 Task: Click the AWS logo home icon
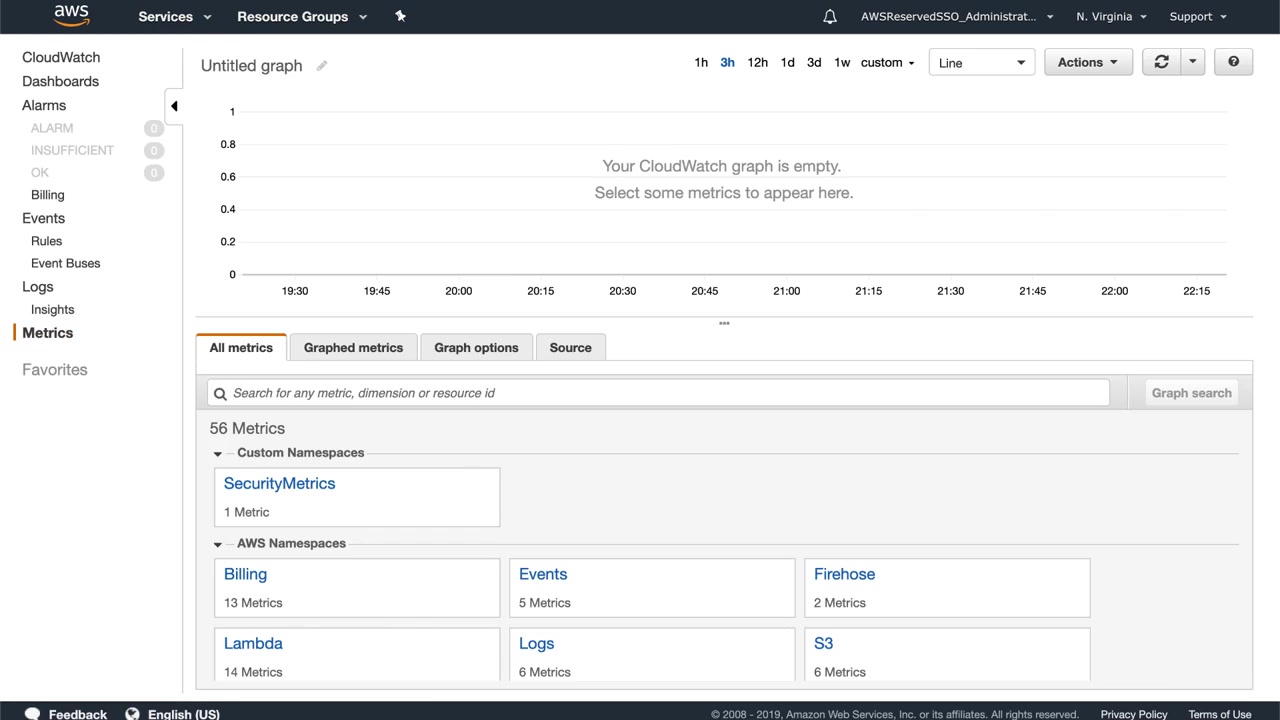pos(71,16)
